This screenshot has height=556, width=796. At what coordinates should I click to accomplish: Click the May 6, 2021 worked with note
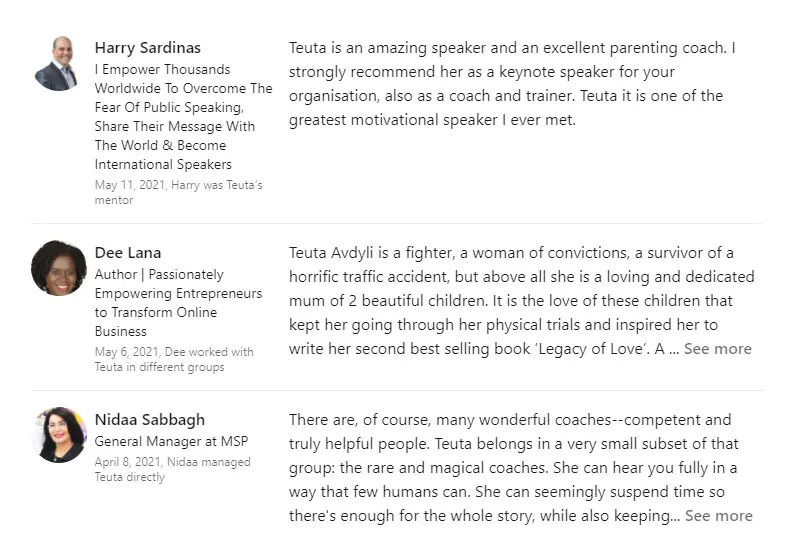click(174, 359)
